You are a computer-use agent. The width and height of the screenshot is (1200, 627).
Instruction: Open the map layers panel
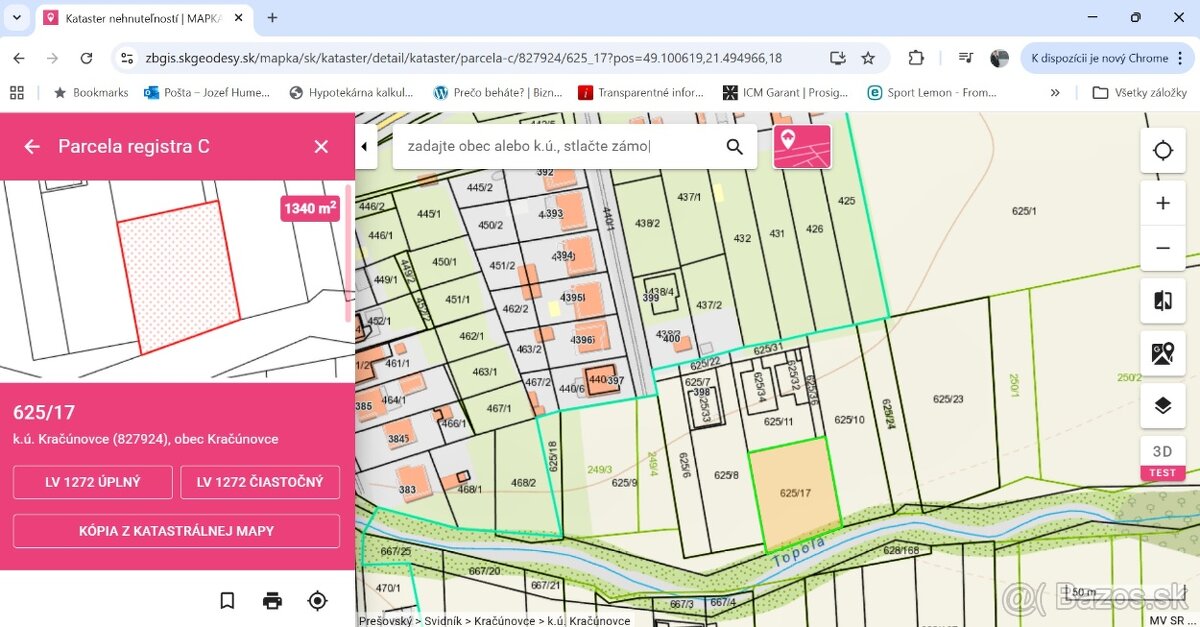(1162, 405)
